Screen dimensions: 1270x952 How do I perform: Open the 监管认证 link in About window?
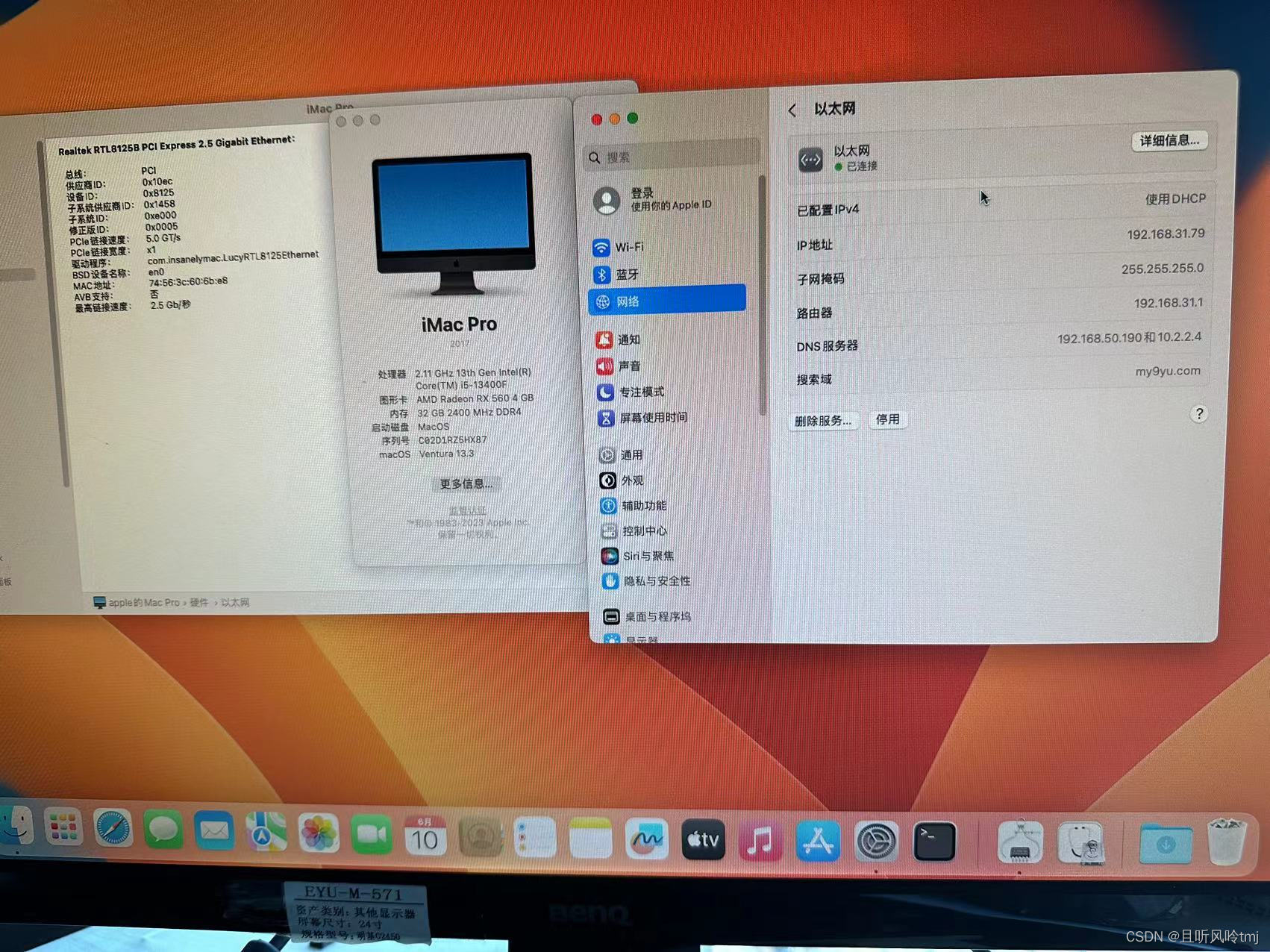[x=467, y=510]
